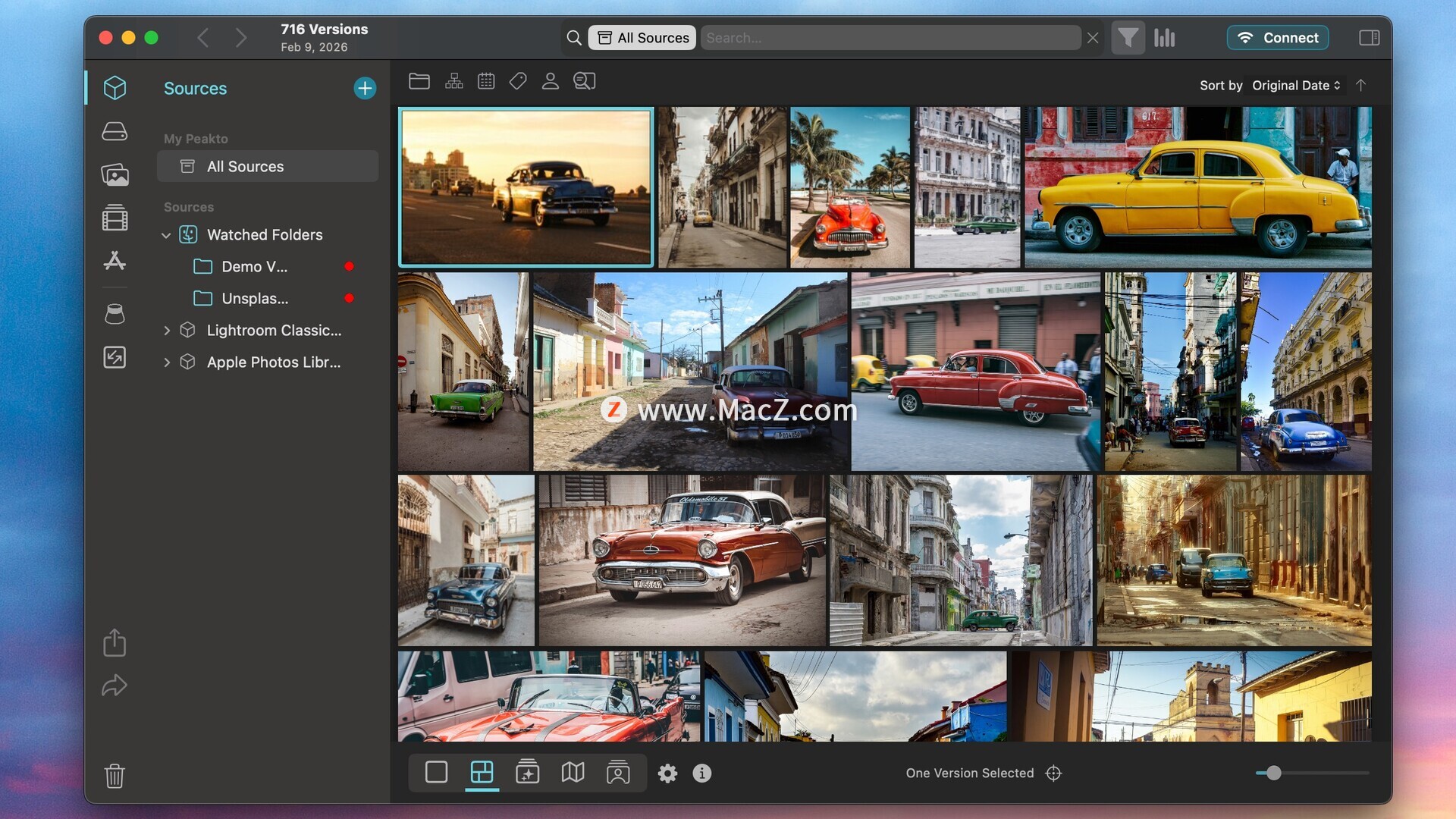
Task: Open the info panel icon
Action: [701, 773]
